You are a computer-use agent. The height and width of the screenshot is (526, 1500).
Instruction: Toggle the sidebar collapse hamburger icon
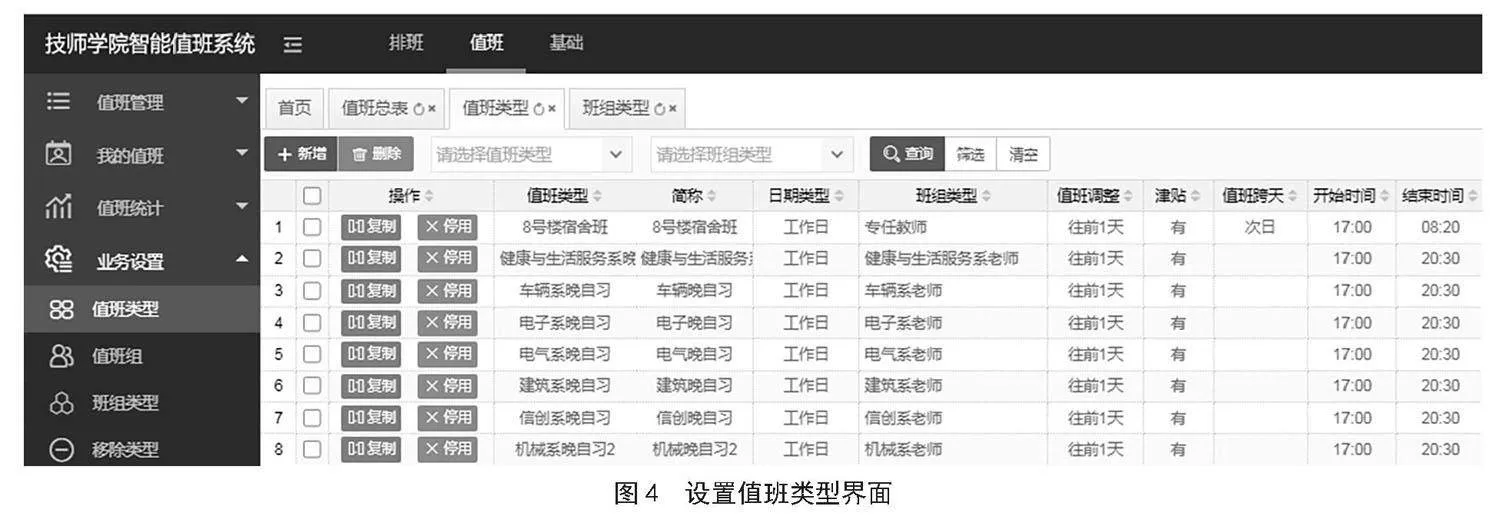tap(292, 44)
